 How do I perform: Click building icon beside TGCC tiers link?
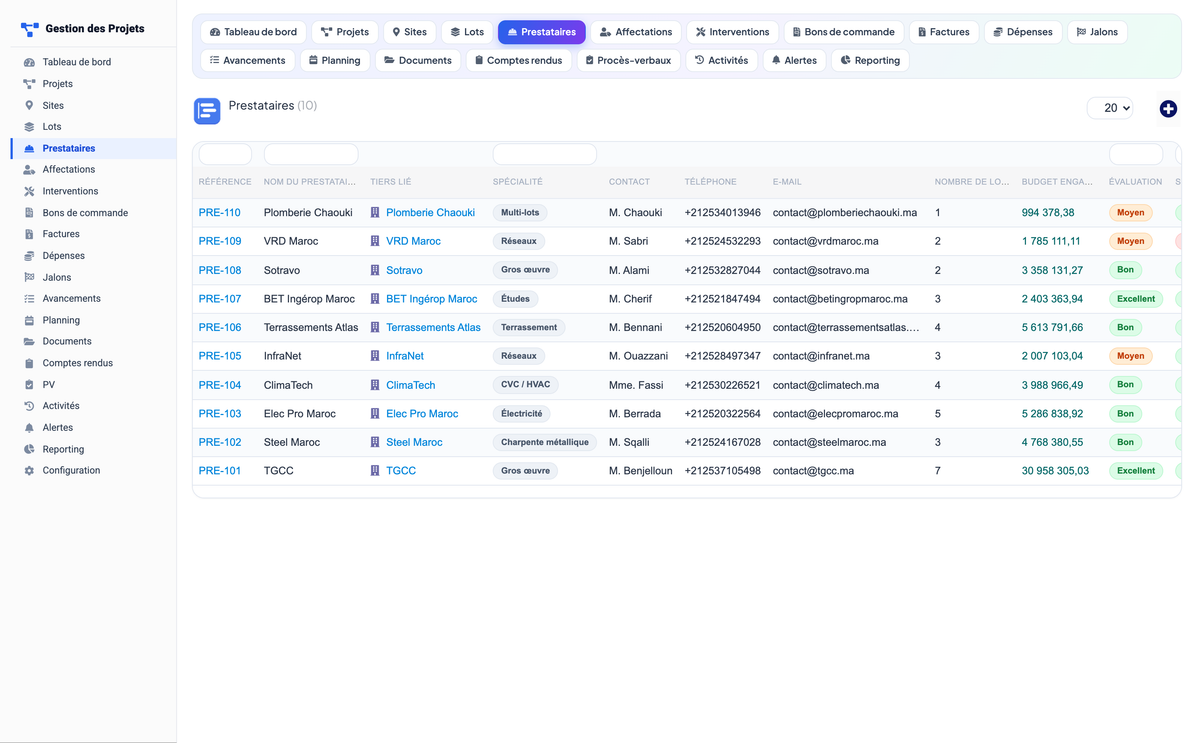coord(375,471)
